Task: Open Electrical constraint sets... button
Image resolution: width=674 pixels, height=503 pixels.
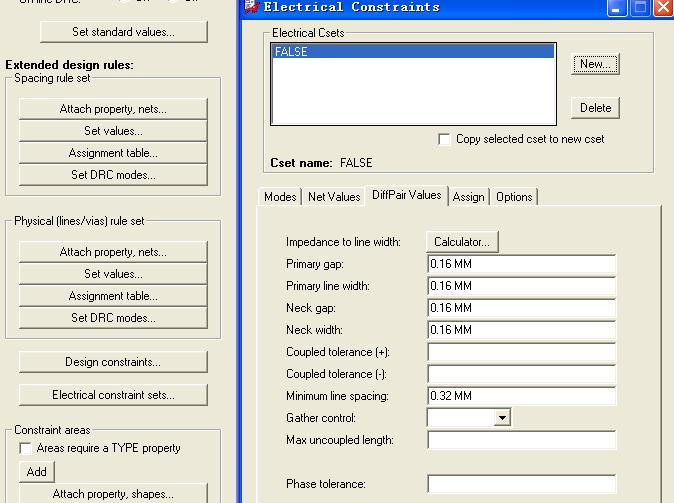Action: click(113, 395)
